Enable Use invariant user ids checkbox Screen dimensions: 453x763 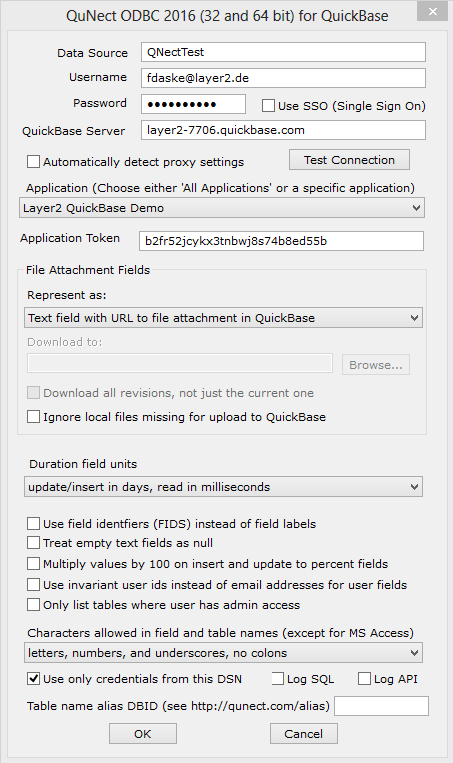[33, 584]
